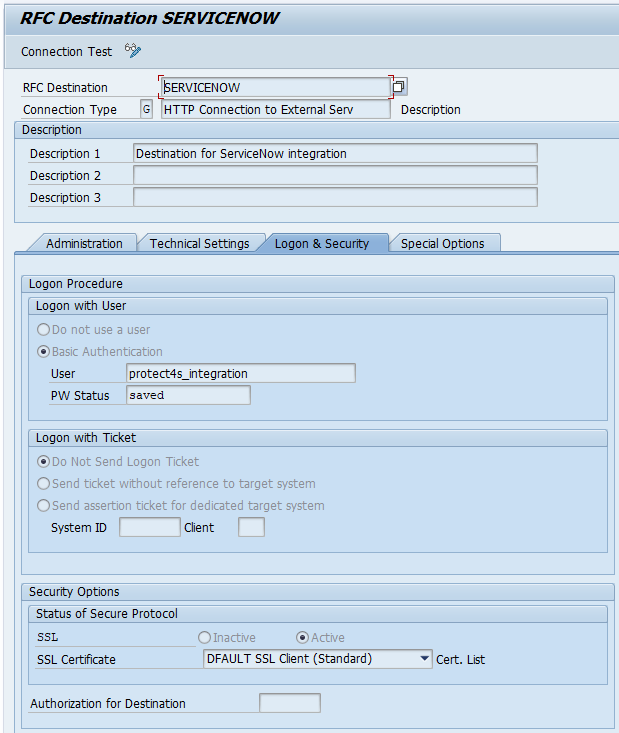Click the Logon Procedure group header
Screen dimensions: 619x733
(x=318, y=284)
